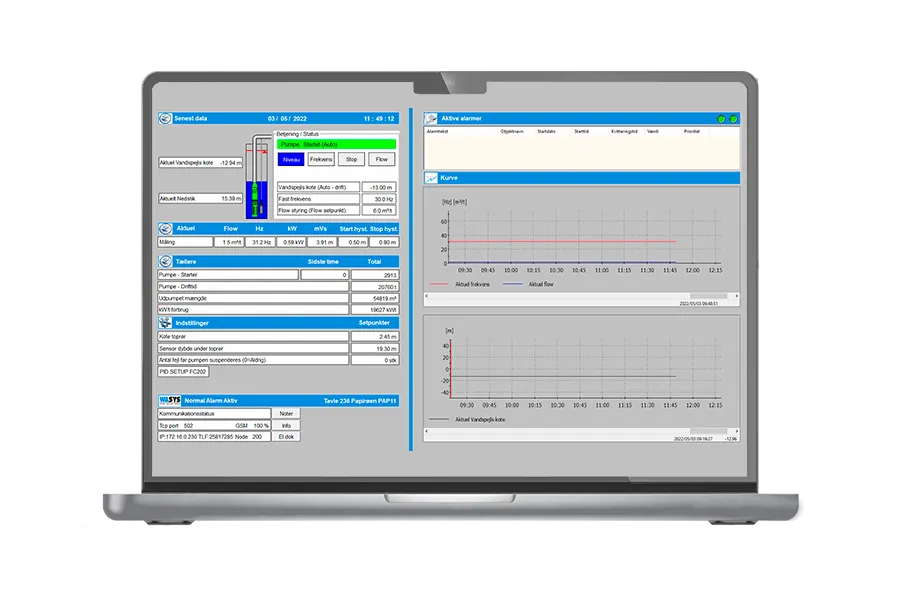Screen dimensions: 900x600
Task: Click the Aktive alarmer header icon
Action: pyautogui.click(x=430, y=118)
